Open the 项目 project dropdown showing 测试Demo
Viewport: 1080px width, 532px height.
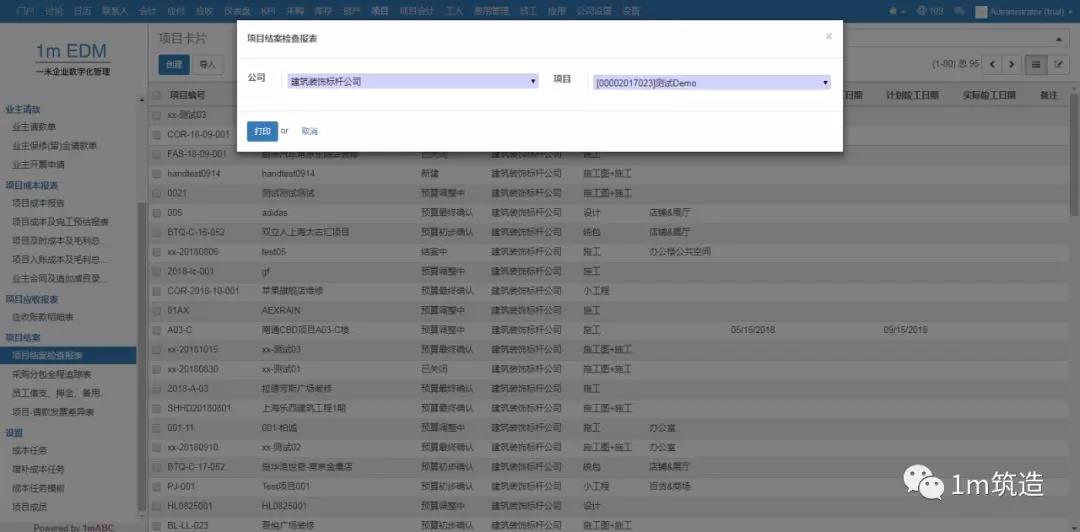pos(711,83)
